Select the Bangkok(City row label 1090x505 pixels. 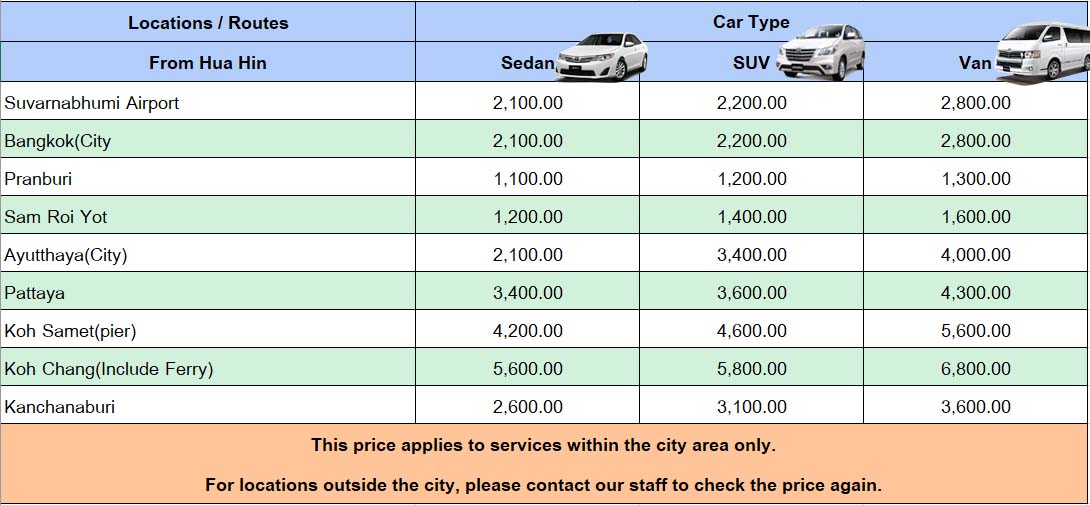[58, 140]
